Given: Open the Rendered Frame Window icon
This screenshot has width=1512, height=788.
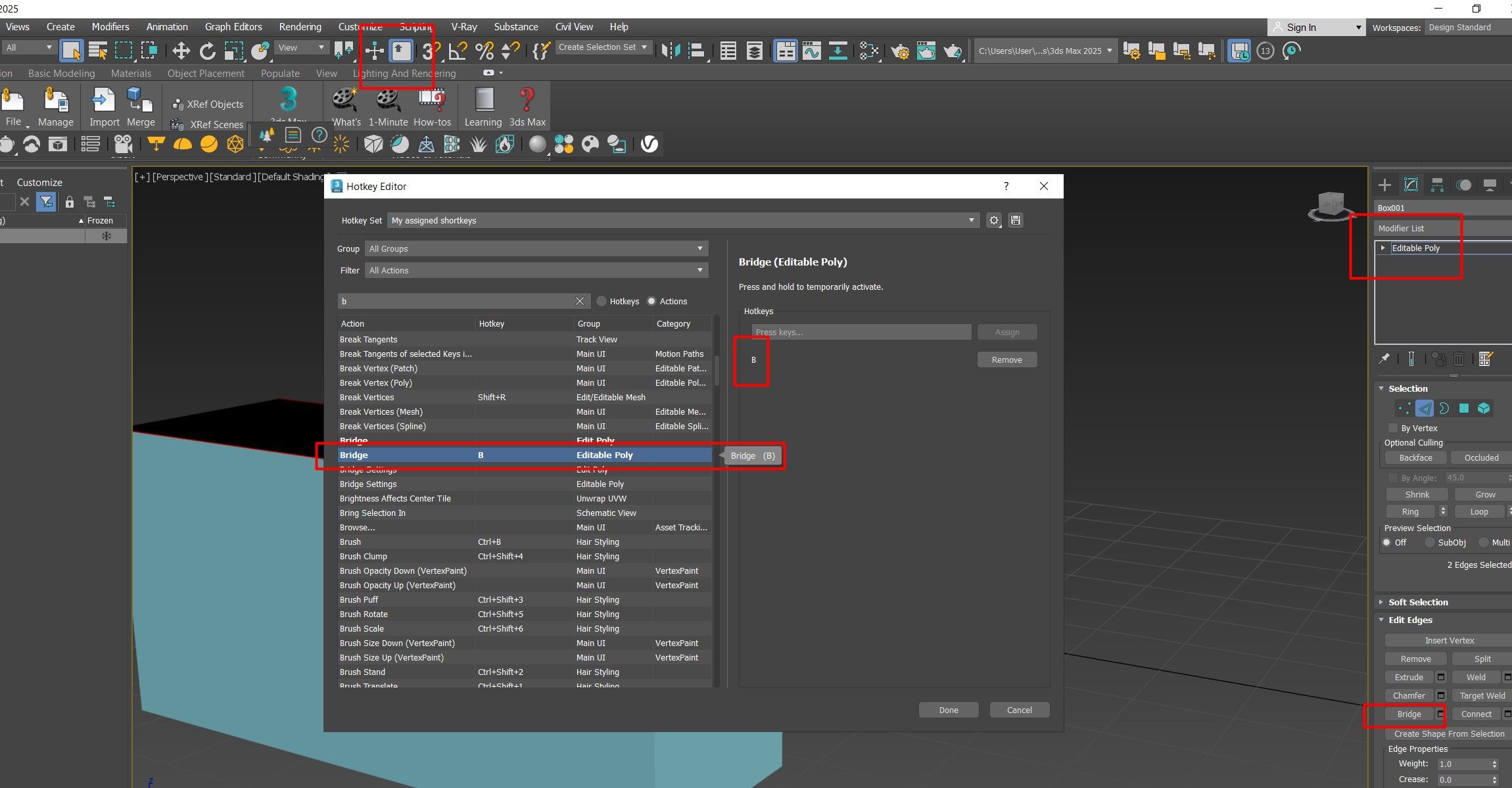Looking at the screenshot, I should [x=926, y=51].
